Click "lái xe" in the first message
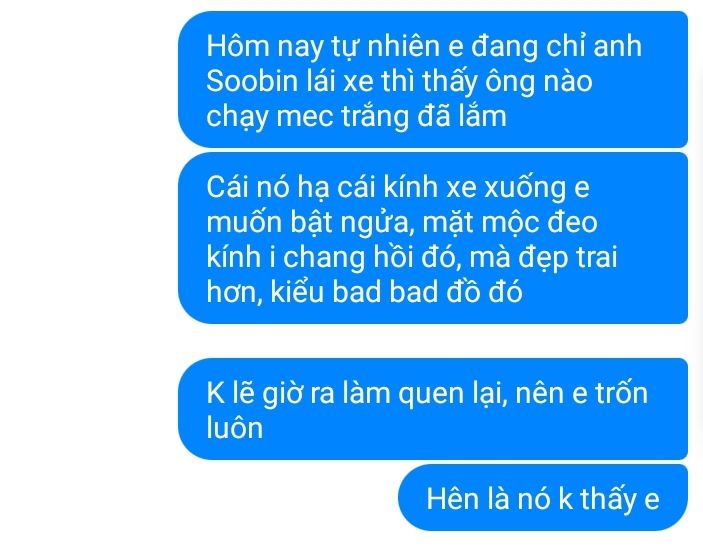The image size is (703, 556). 339,82
